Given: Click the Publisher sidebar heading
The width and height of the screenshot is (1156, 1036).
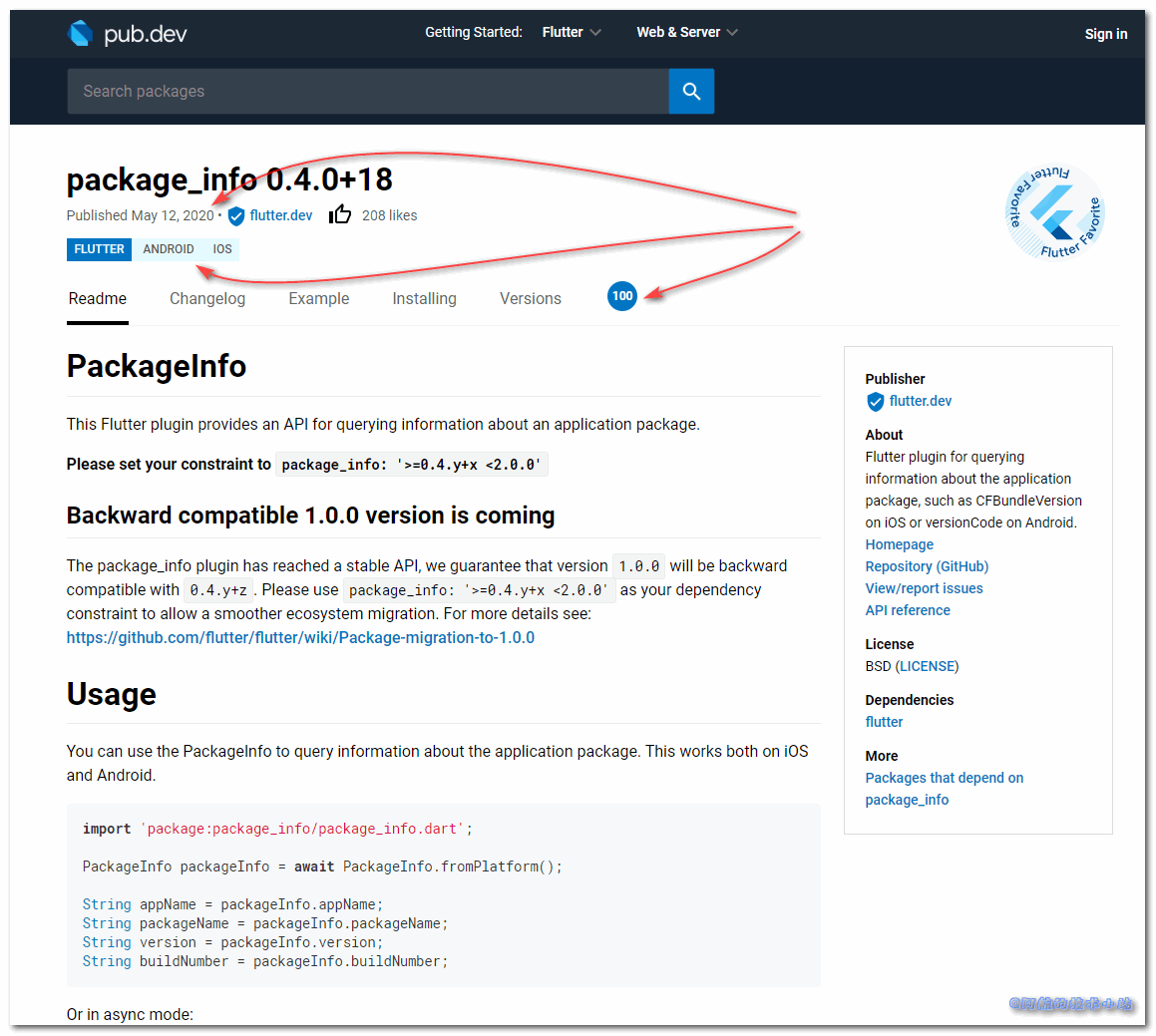Looking at the screenshot, I should point(895,379).
